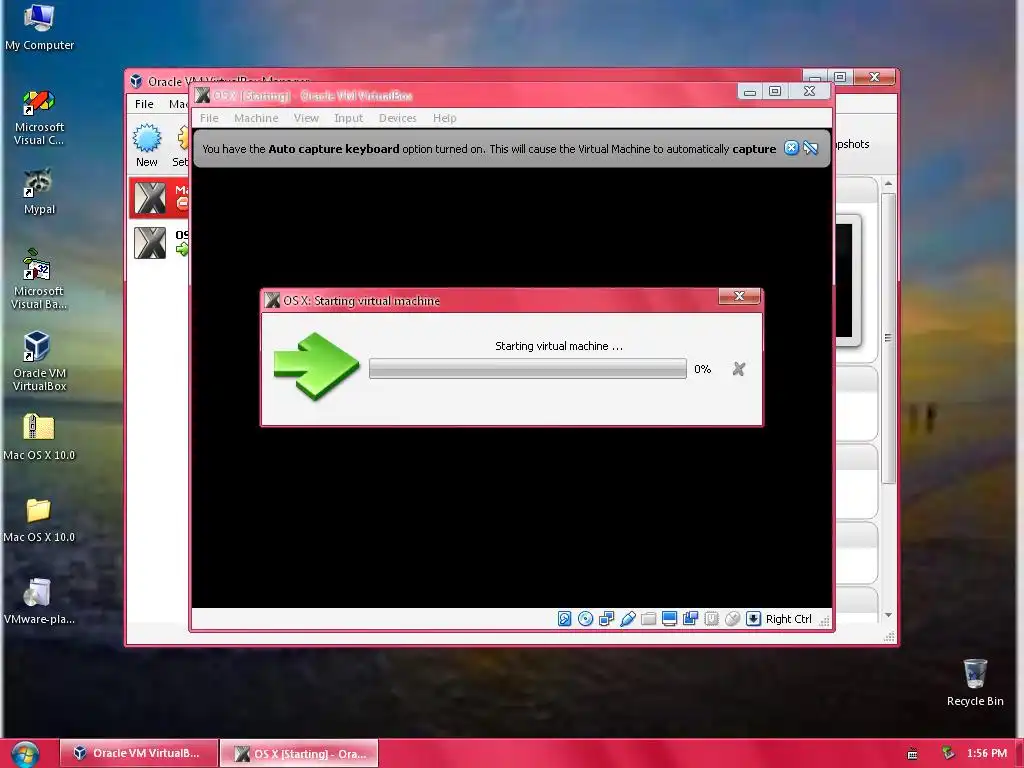Open the File menu in VM window

tap(209, 118)
